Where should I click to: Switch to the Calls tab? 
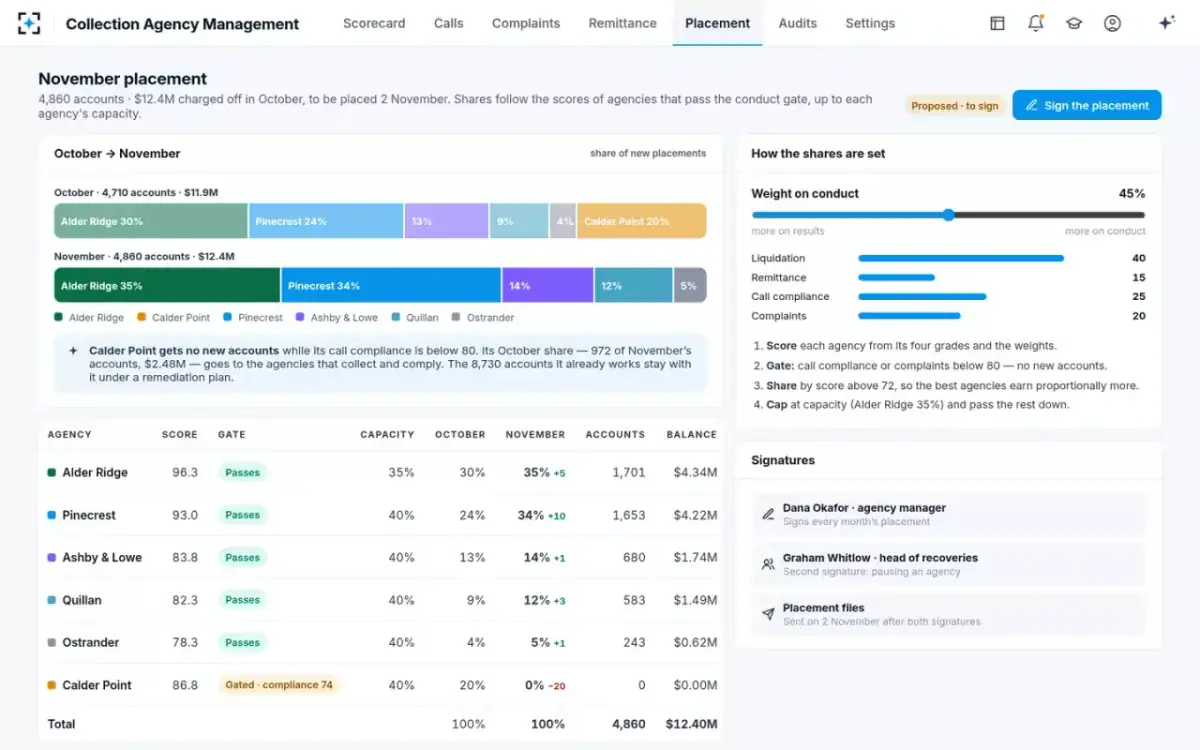(449, 23)
